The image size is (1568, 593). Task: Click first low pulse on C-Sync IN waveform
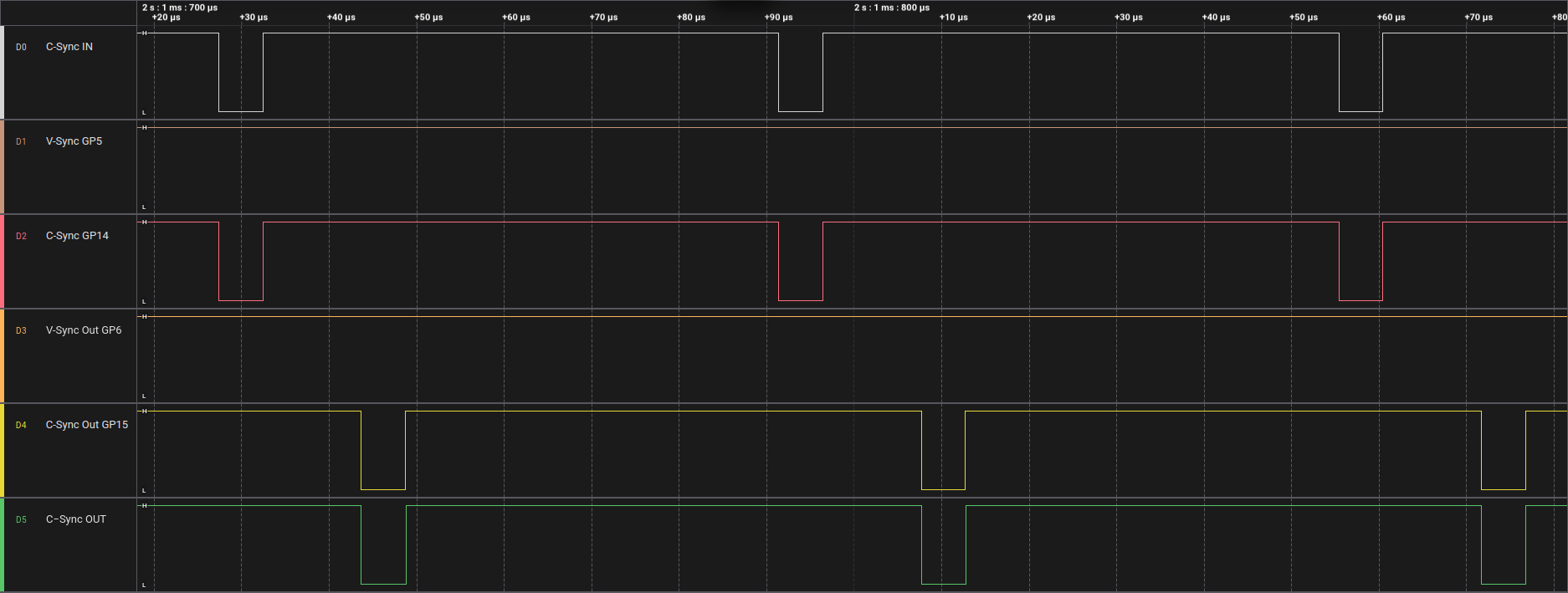click(x=241, y=72)
